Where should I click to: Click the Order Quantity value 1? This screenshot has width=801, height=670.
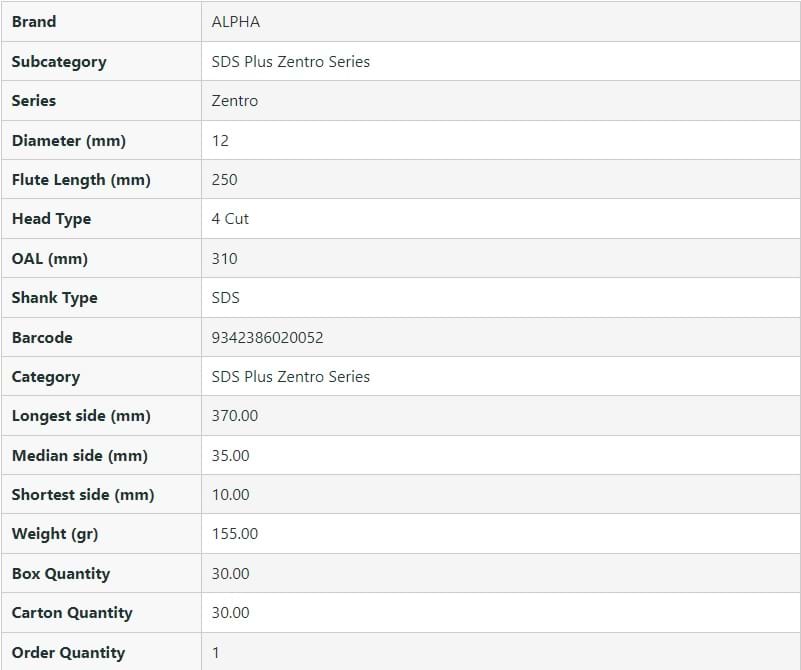[x=216, y=653]
